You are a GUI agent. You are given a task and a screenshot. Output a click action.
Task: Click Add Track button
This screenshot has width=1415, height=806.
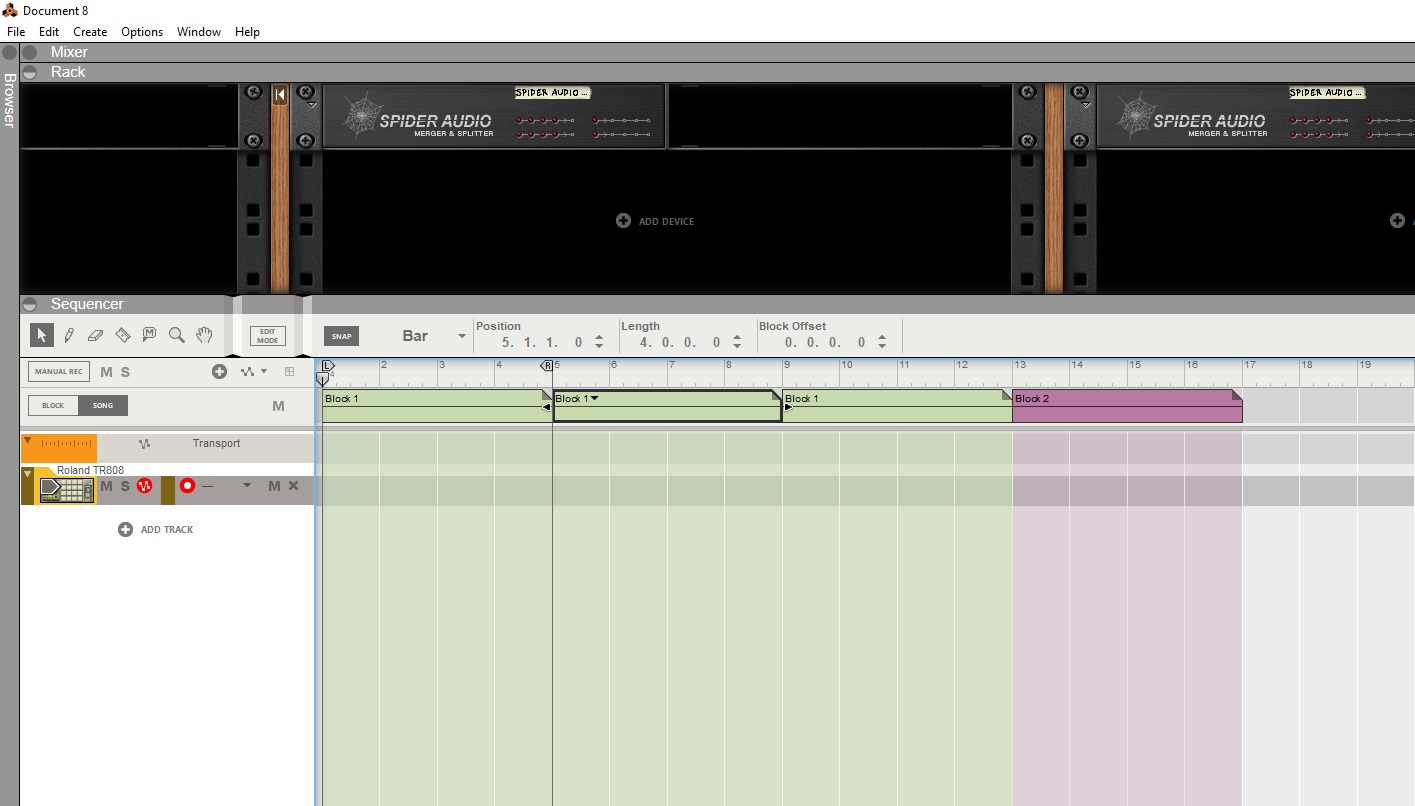156,530
